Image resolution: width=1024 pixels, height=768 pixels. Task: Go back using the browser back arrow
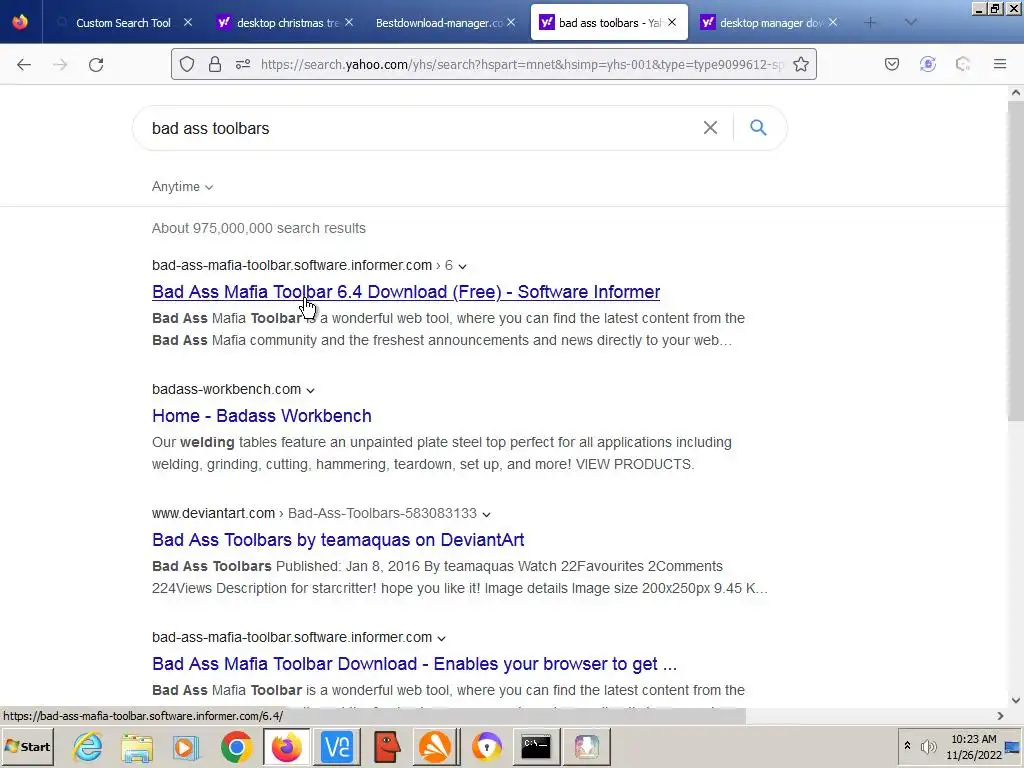pos(24,64)
